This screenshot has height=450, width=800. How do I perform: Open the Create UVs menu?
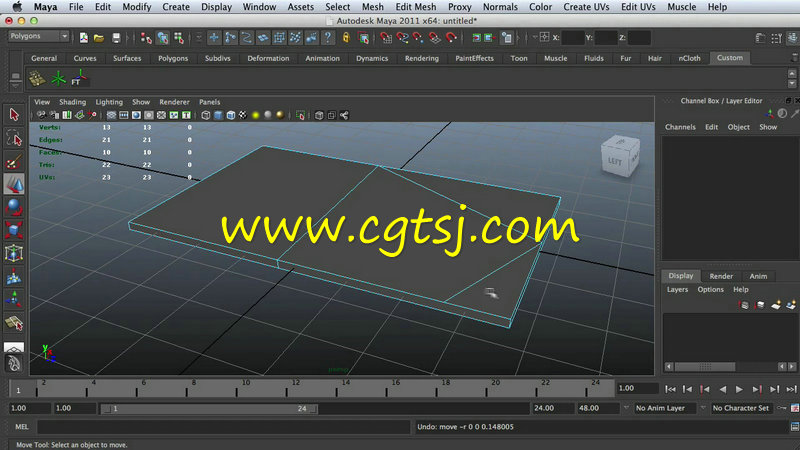click(586, 7)
